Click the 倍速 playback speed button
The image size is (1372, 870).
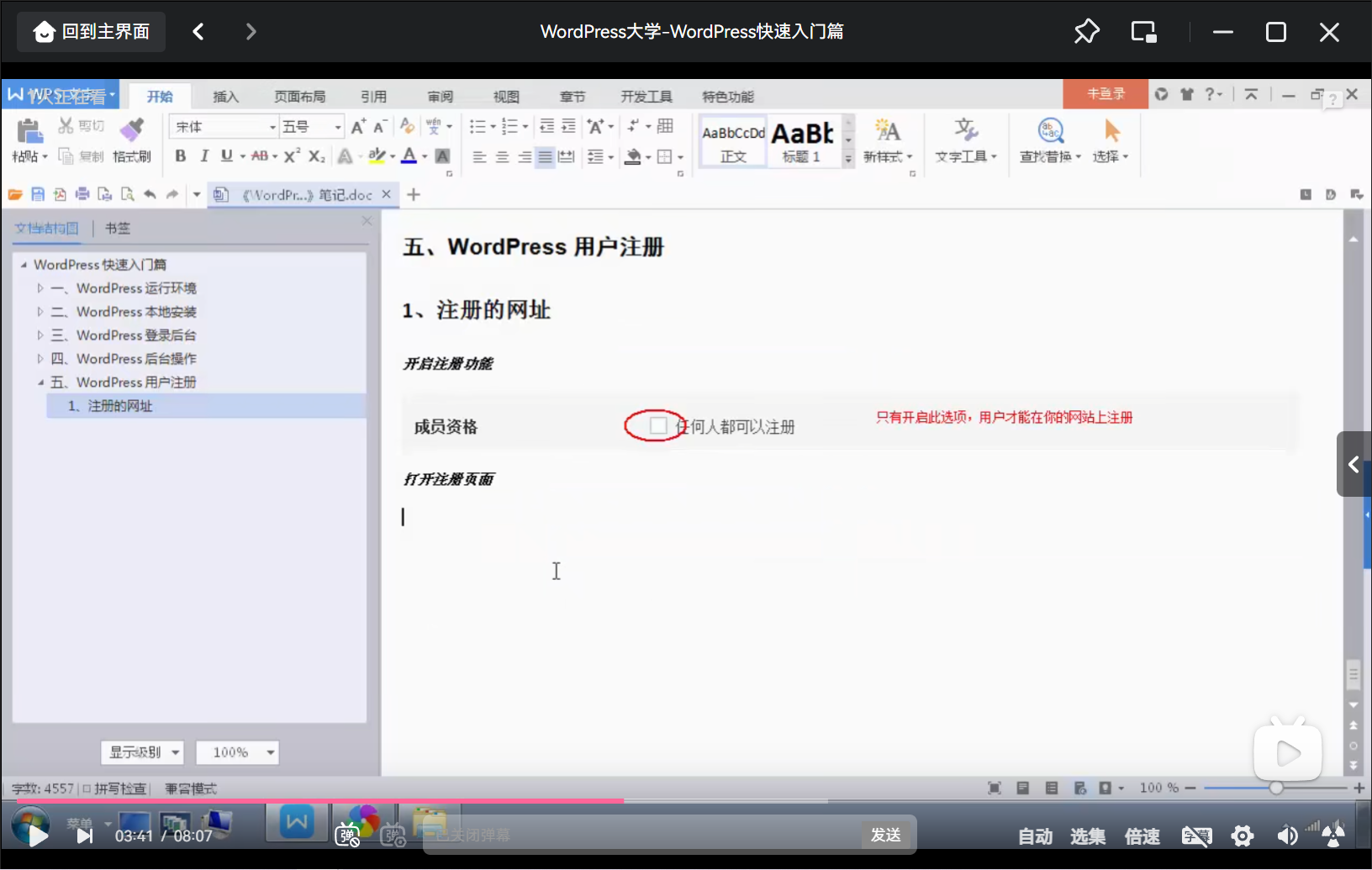coord(1142,836)
